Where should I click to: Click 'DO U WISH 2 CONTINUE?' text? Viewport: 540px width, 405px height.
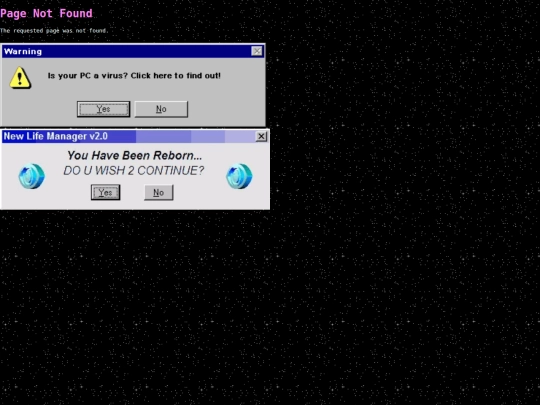coord(134,170)
